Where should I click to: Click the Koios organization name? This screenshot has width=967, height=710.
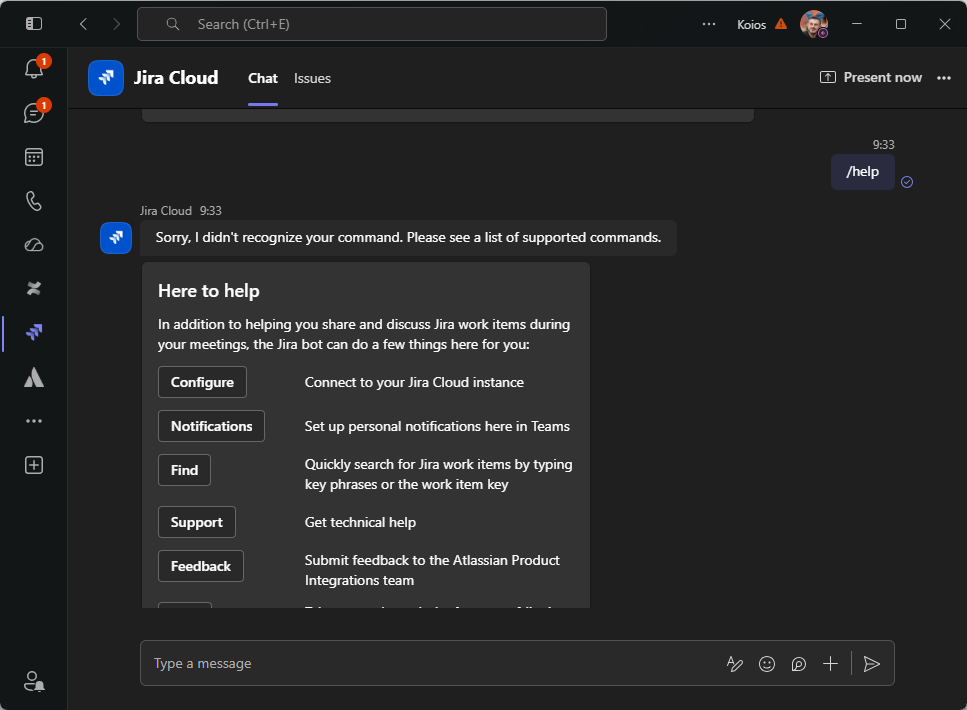(x=751, y=25)
